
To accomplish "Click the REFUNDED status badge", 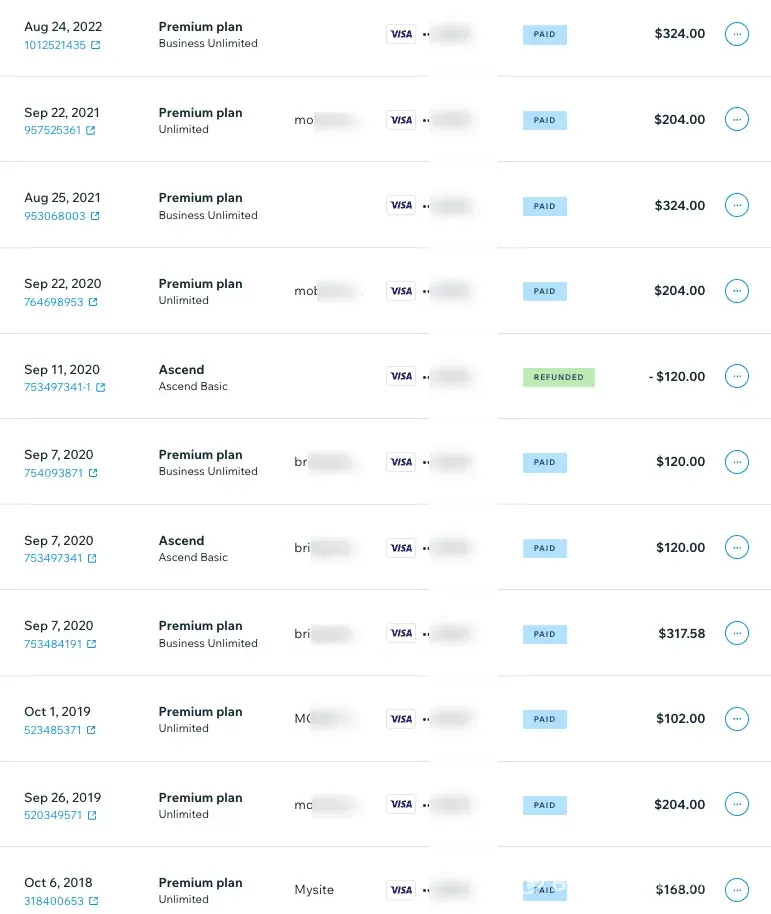I will tap(558, 377).
